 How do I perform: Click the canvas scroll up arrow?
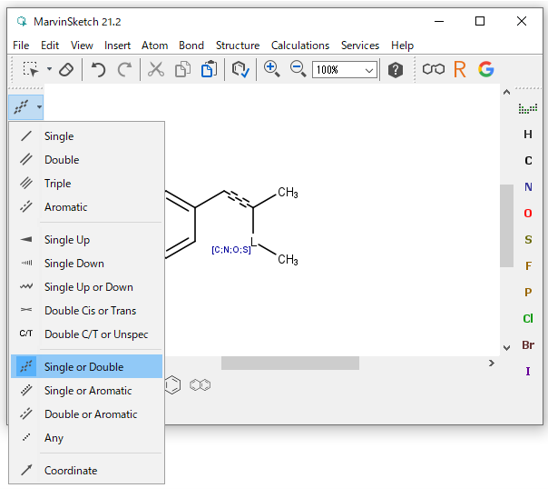(506, 92)
